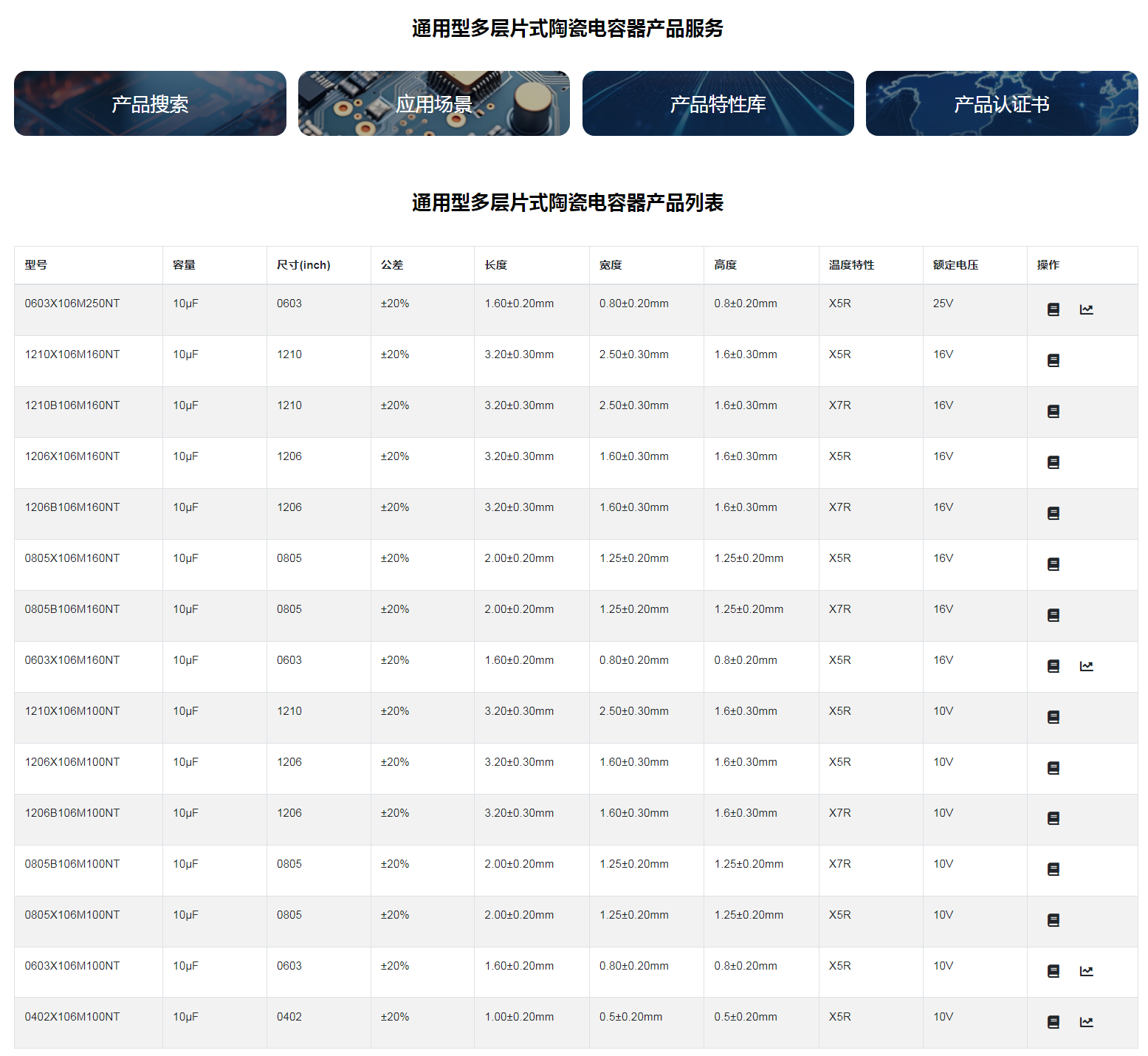Click chart icon in 0603X106M250NT row
This screenshot has width=1148, height=1056.
point(1086,309)
